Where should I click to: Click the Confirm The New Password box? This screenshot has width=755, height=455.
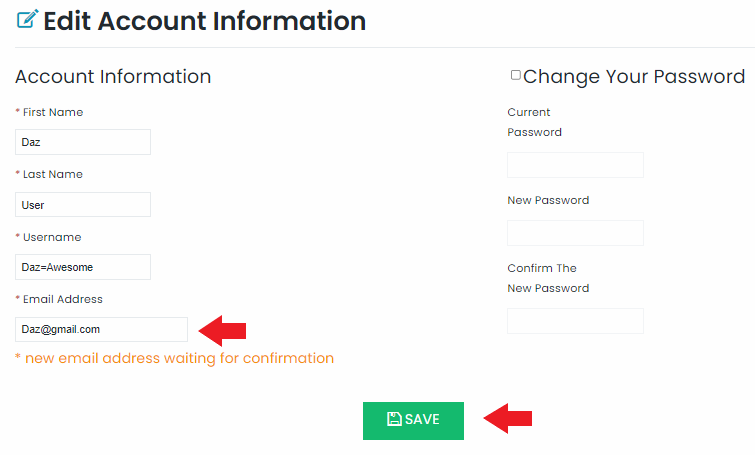pos(575,321)
